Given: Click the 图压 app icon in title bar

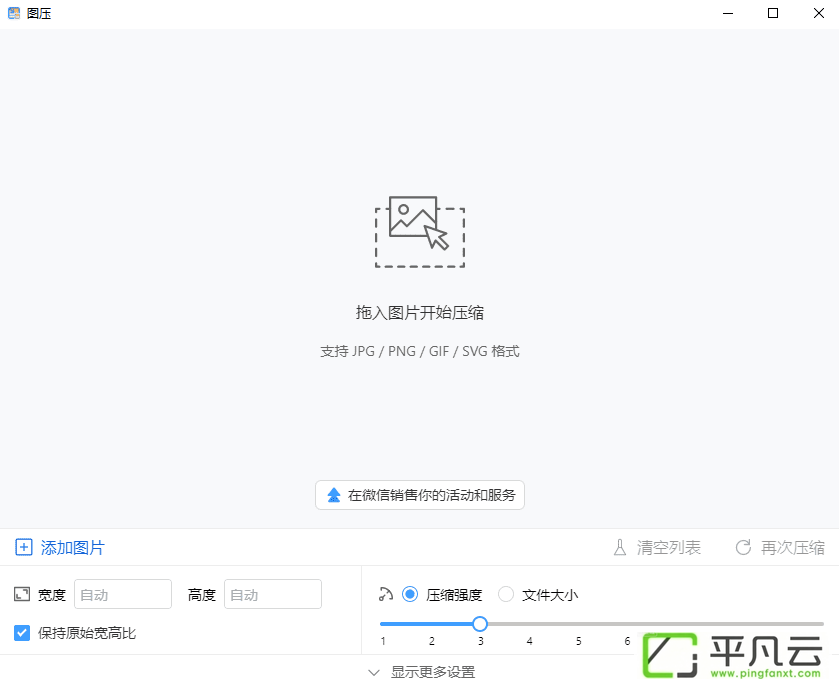Looking at the screenshot, I should 14,13.
